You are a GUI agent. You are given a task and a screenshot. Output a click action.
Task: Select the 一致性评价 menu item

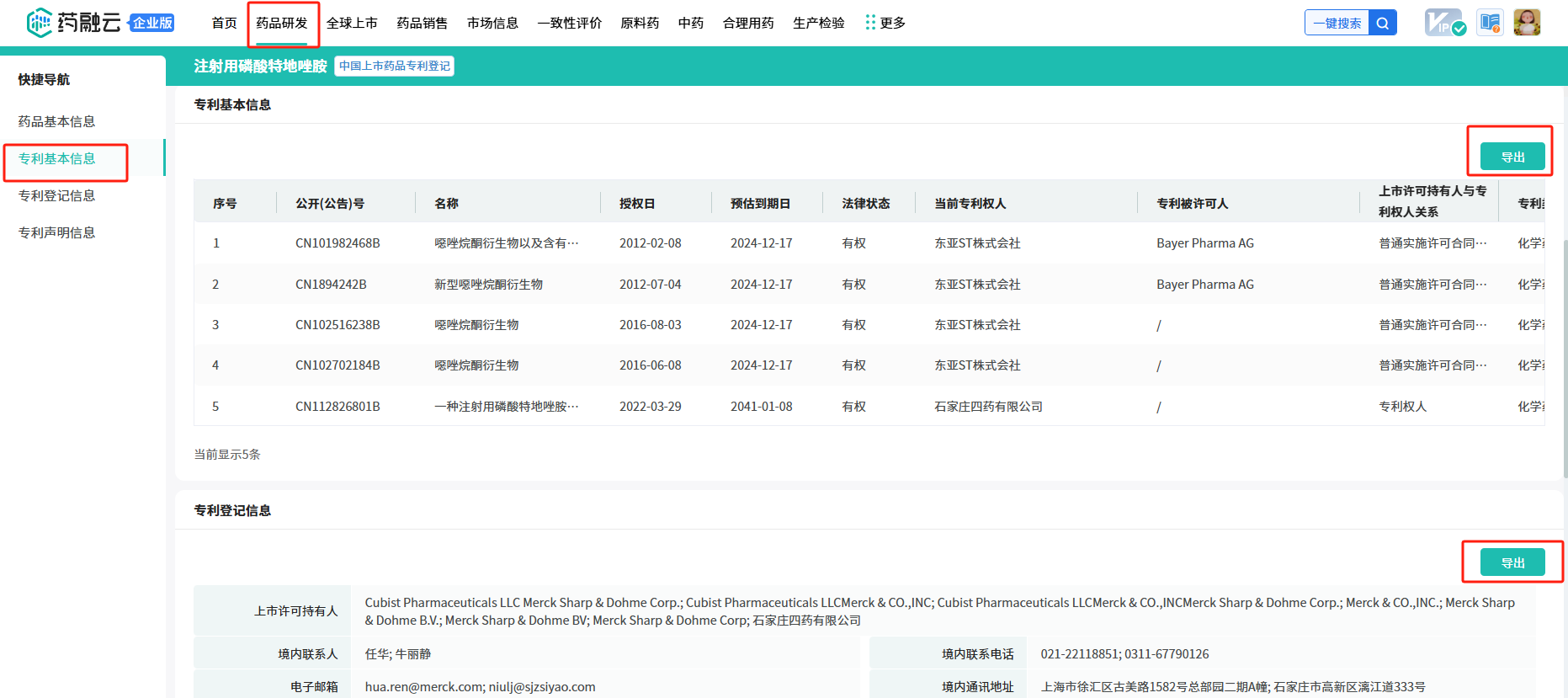coord(569,23)
